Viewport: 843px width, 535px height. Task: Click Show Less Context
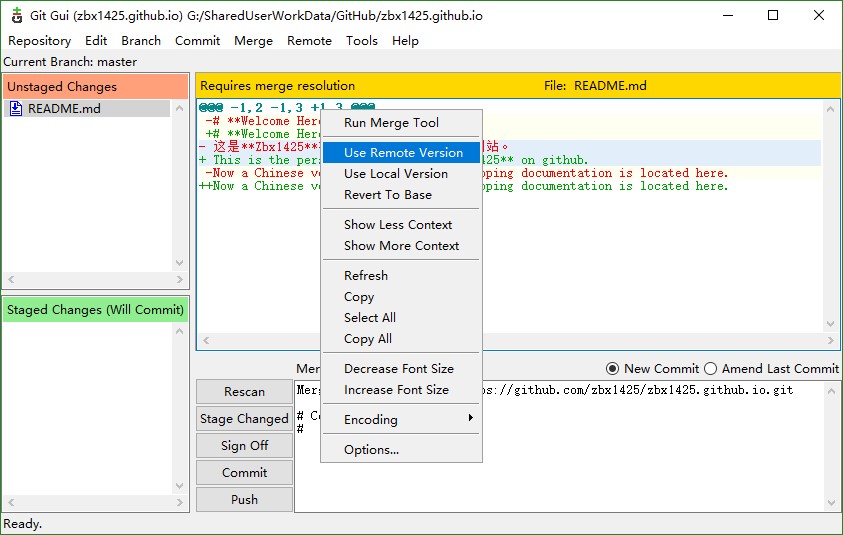pyautogui.click(x=401, y=225)
